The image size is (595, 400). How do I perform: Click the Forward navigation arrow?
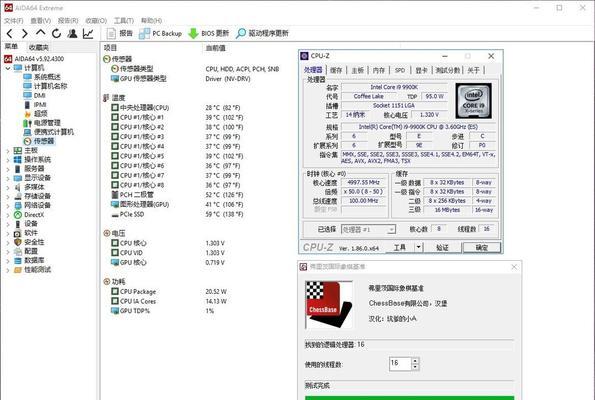[x=25, y=33]
